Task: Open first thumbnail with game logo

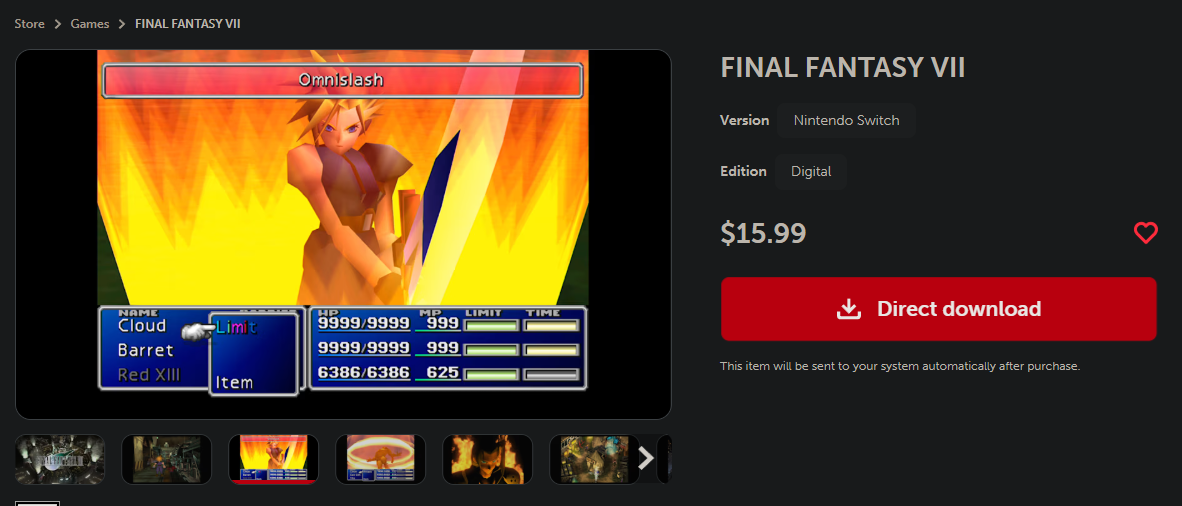Action: coord(60,459)
